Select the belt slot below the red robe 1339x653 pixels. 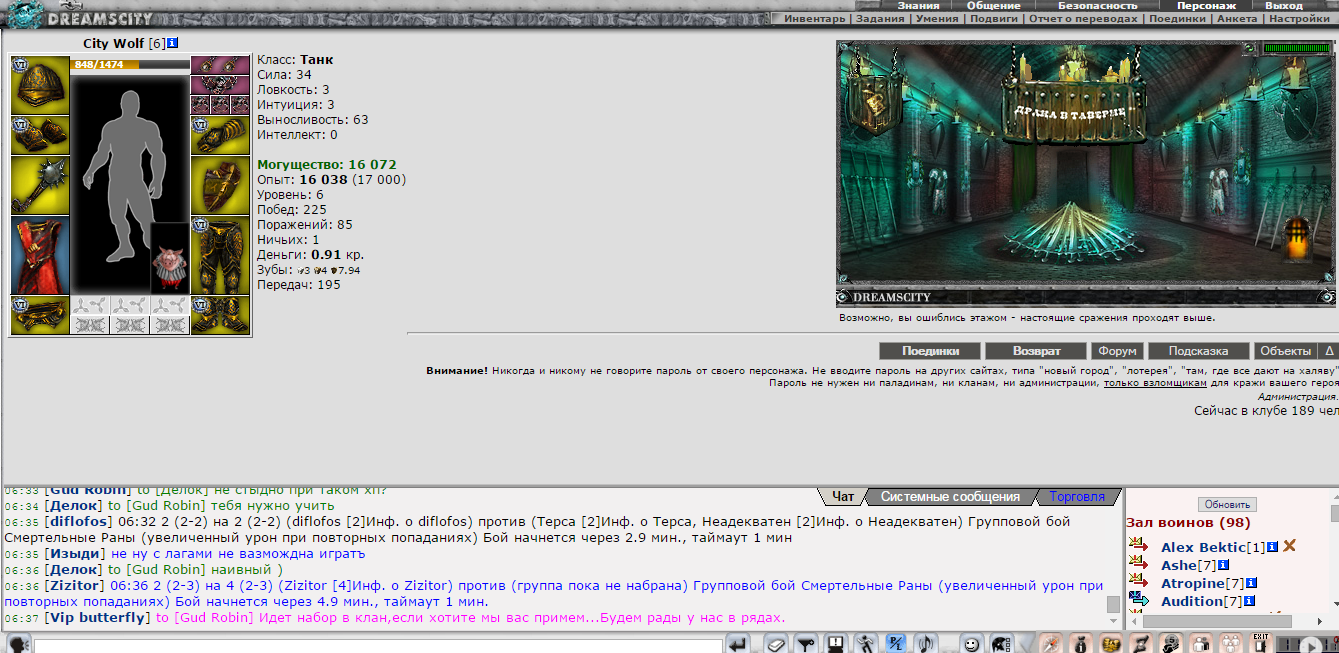(40, 315)
